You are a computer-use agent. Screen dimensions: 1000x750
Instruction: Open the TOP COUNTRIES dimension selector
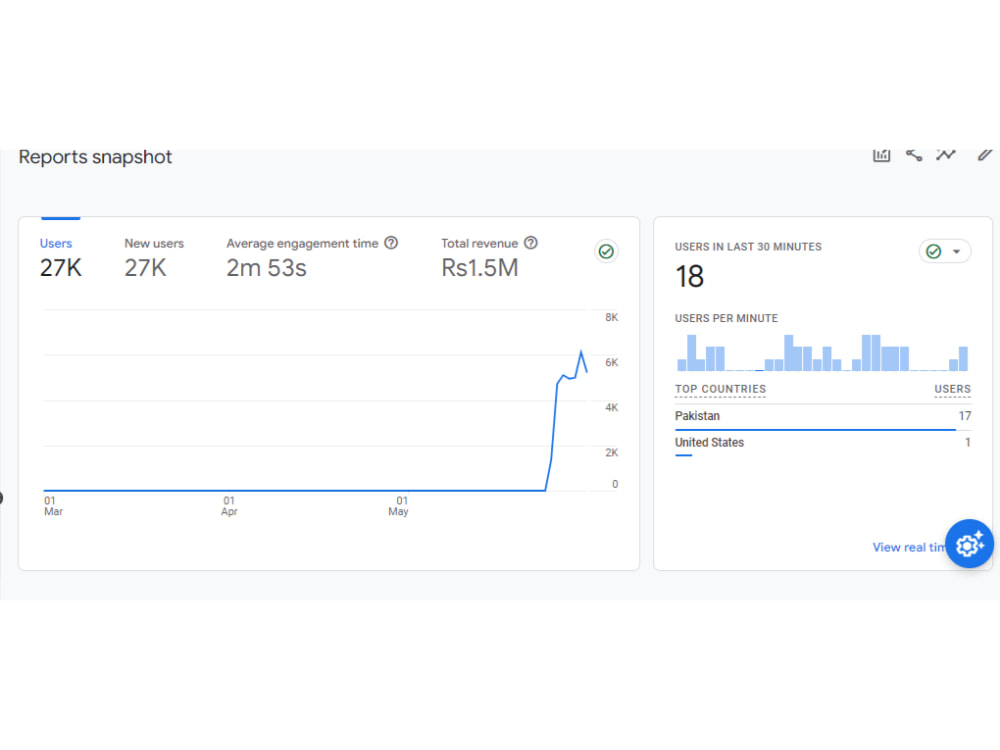coord(720,389)
